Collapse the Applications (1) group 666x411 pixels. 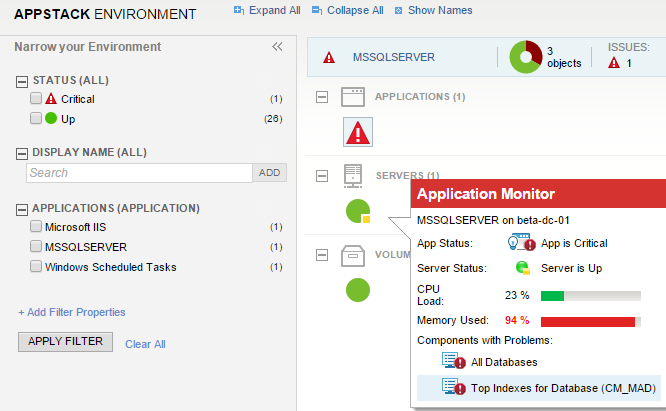click(x=322, y=97)
